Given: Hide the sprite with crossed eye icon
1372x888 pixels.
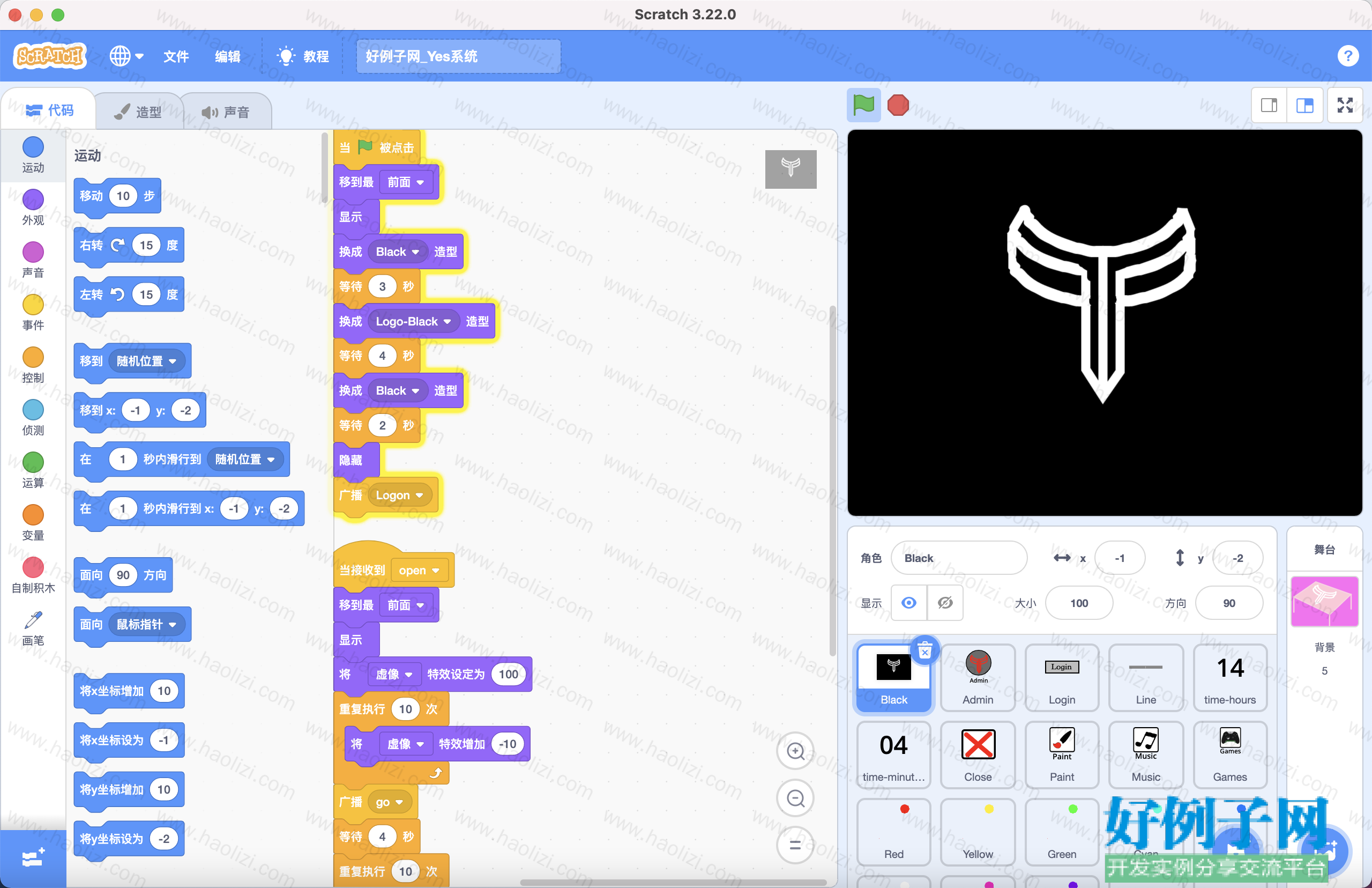Looking at the screenshot, I should (x=945, y=603).
